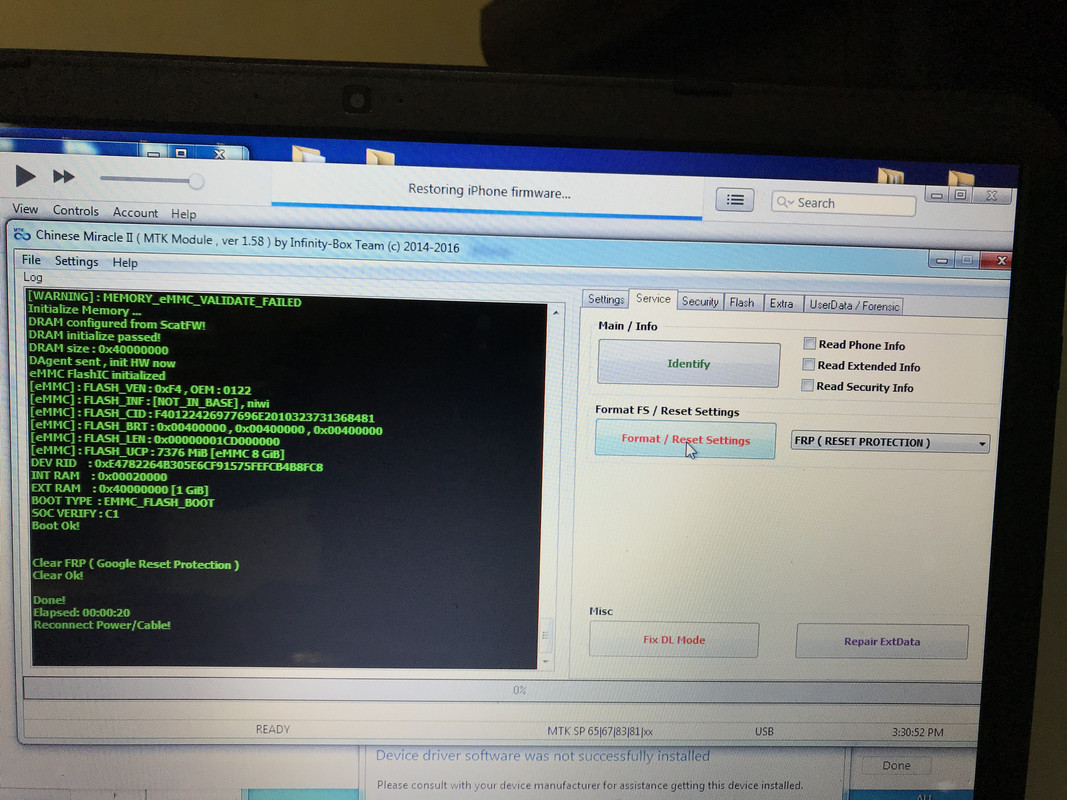Click the iTunes Search field

(843, 203)
